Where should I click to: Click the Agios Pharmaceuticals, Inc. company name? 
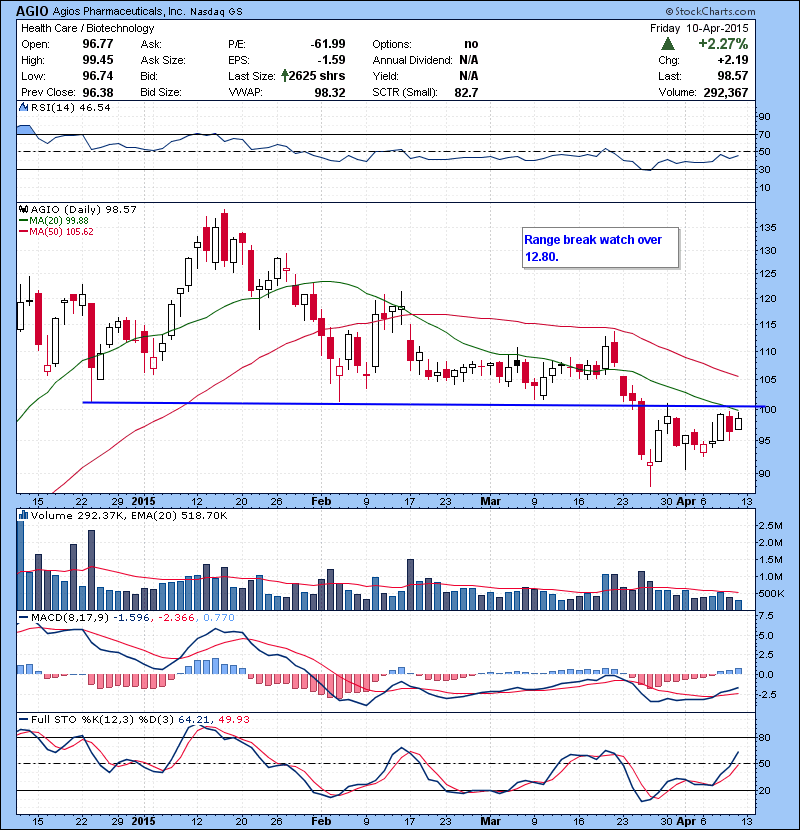point(118,11)
